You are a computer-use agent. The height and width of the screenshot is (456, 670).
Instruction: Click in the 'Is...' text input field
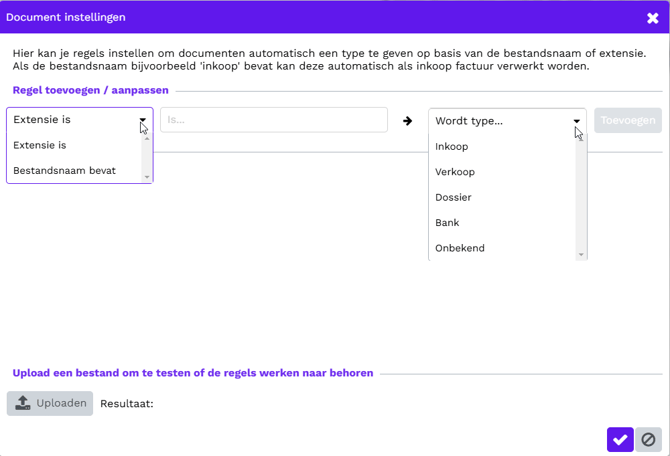pyautogui.click(x=273, y=120)
